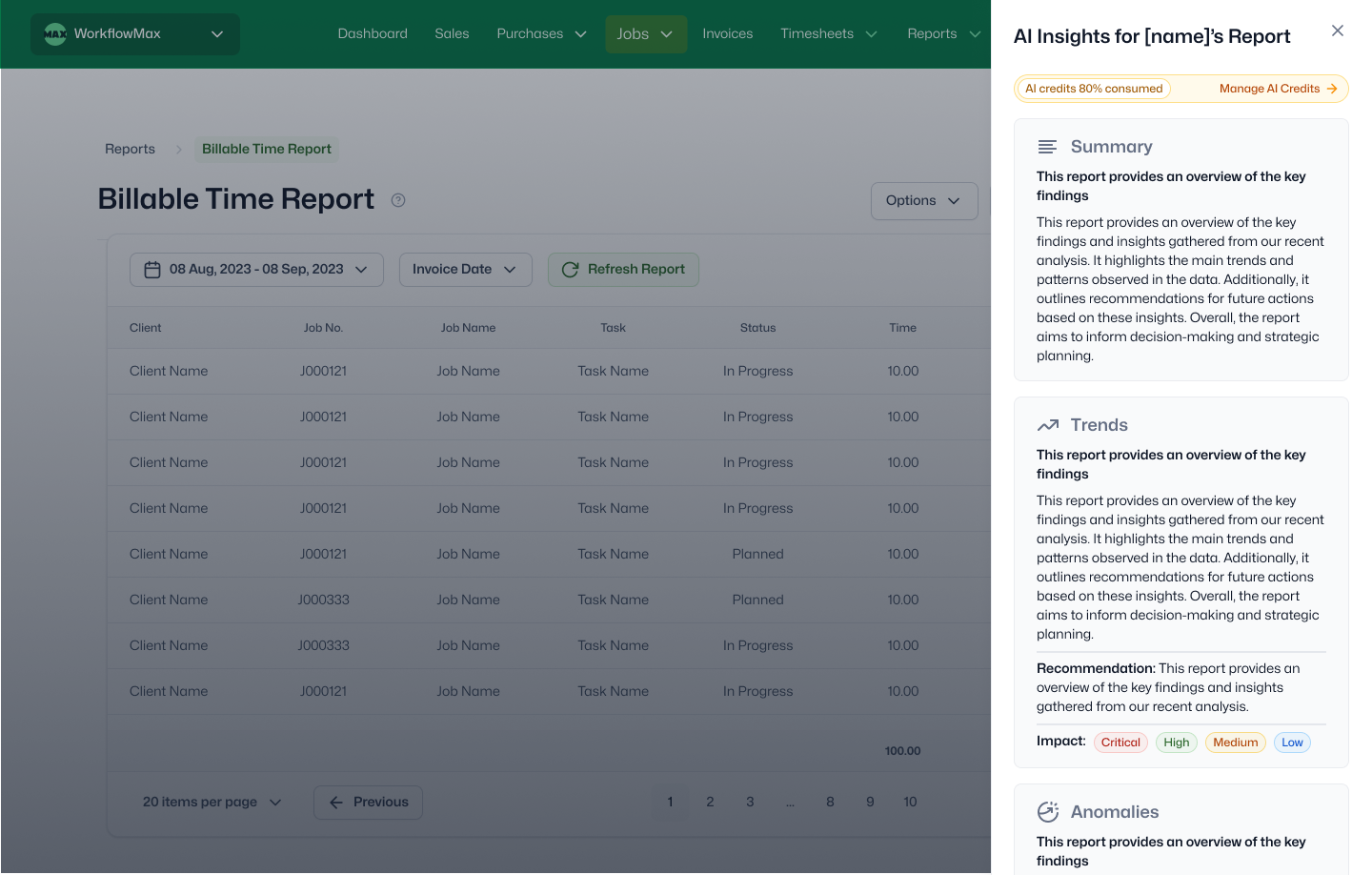Open the Invoice Date dropdown
This screenshot has height=875, width=1372.
coord(465,270)
